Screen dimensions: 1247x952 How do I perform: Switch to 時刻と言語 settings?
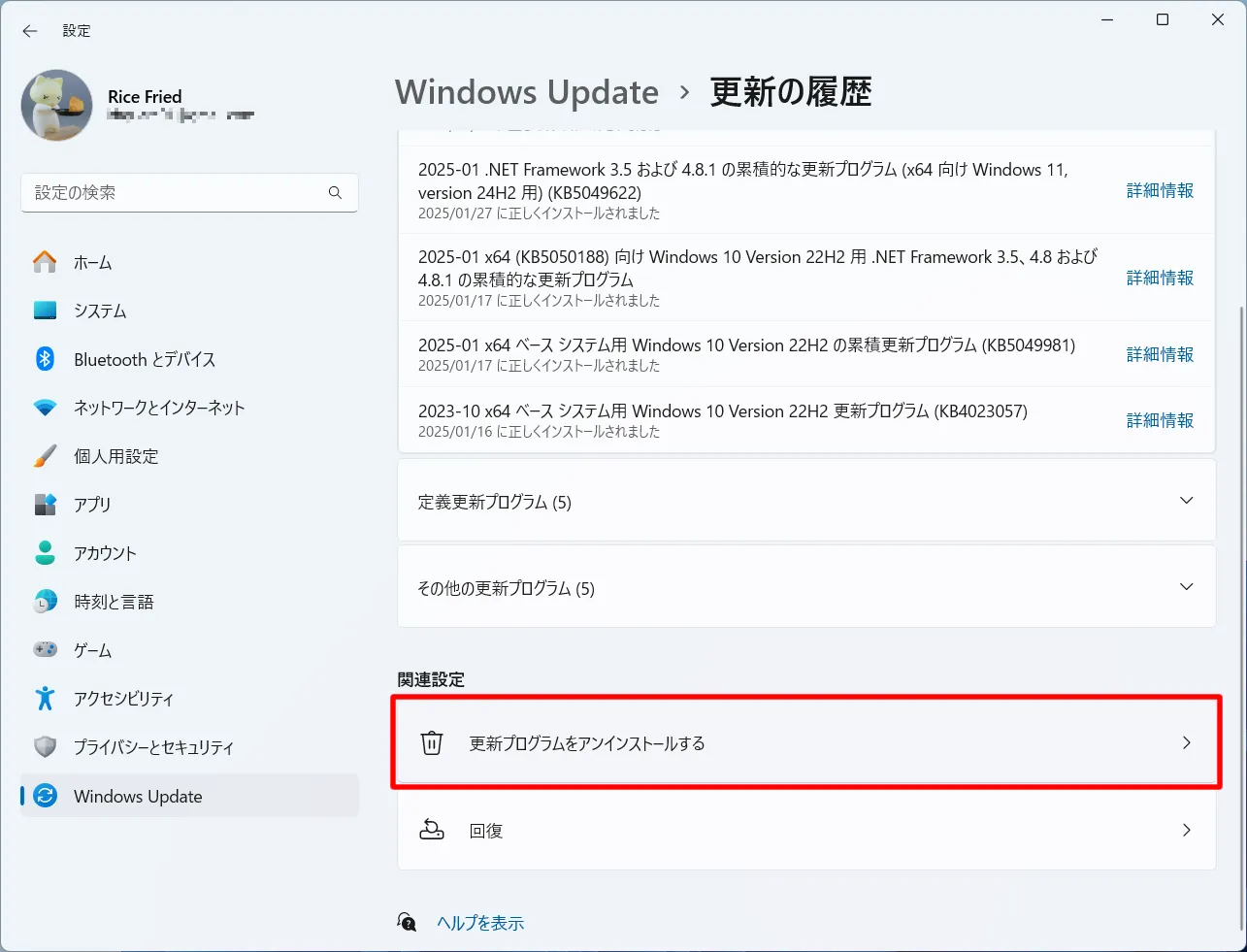point(190,602)
